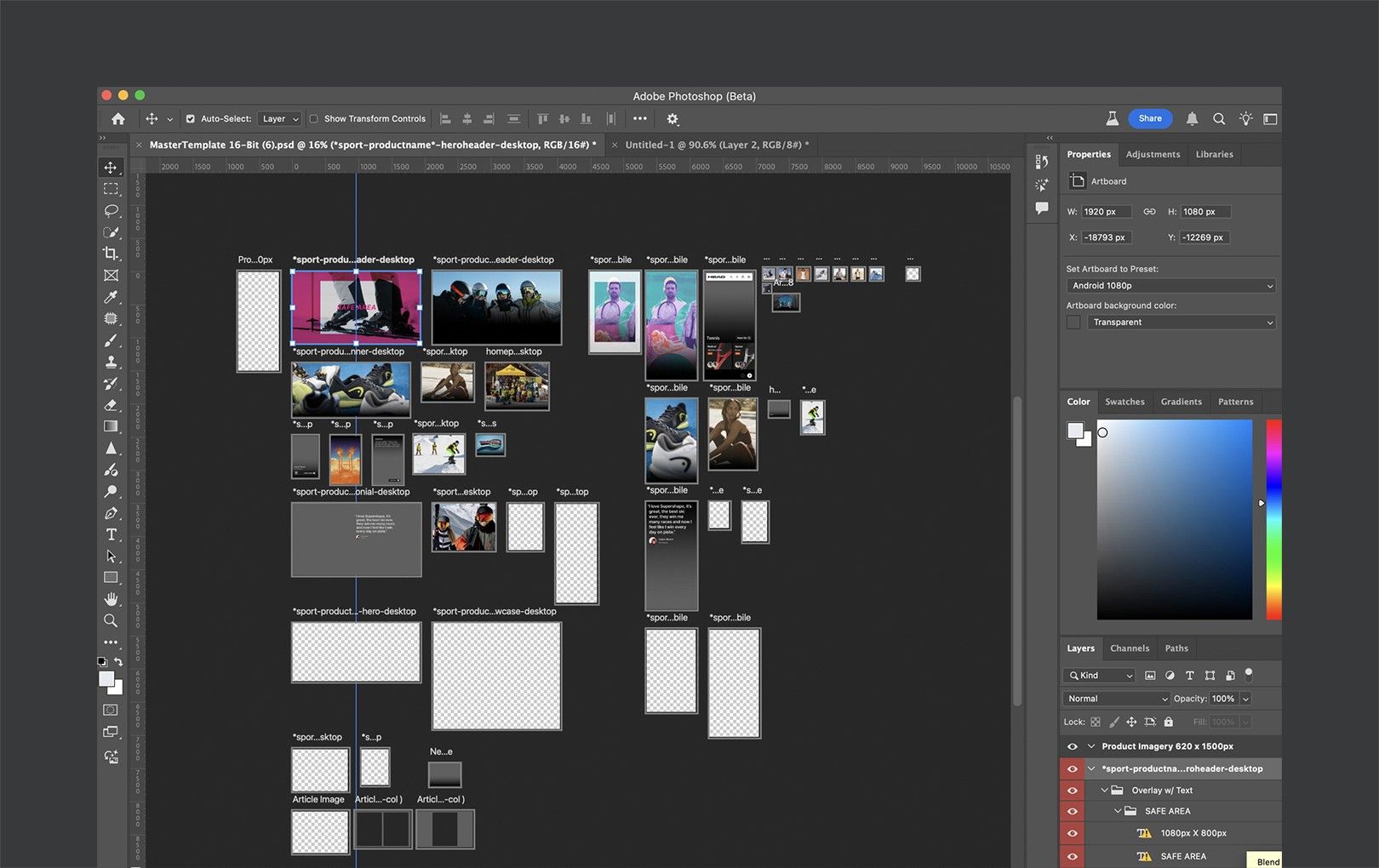
Task: Switch to Untitled-1 document tab
Action: tap(717, 145)
